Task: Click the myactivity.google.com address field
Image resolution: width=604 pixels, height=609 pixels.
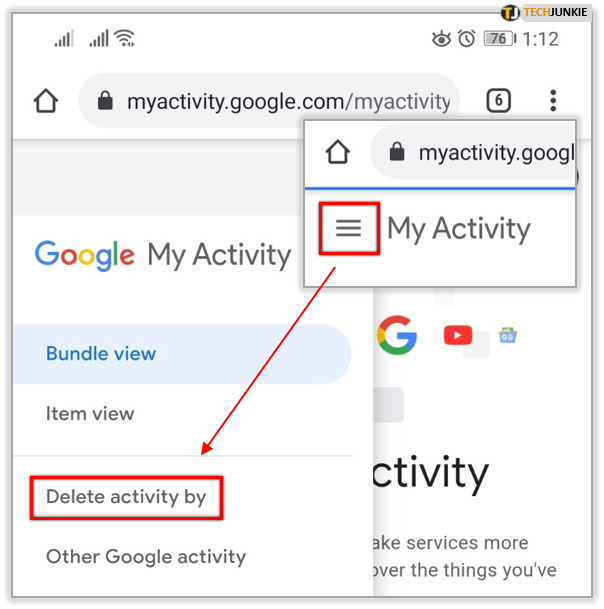Action: 269,101
